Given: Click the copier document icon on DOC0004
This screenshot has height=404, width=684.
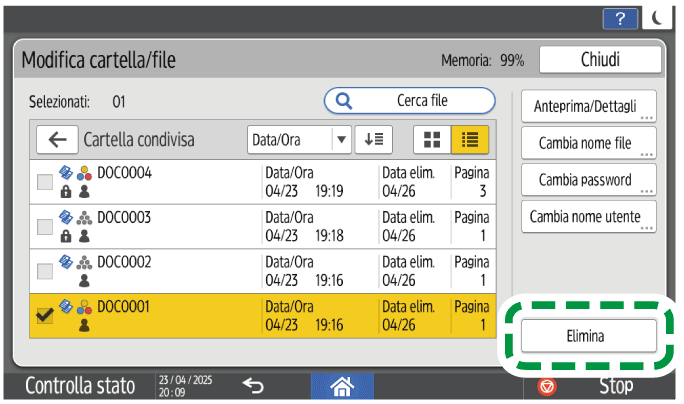Looking at the screenshot, I should click(66, 172).
